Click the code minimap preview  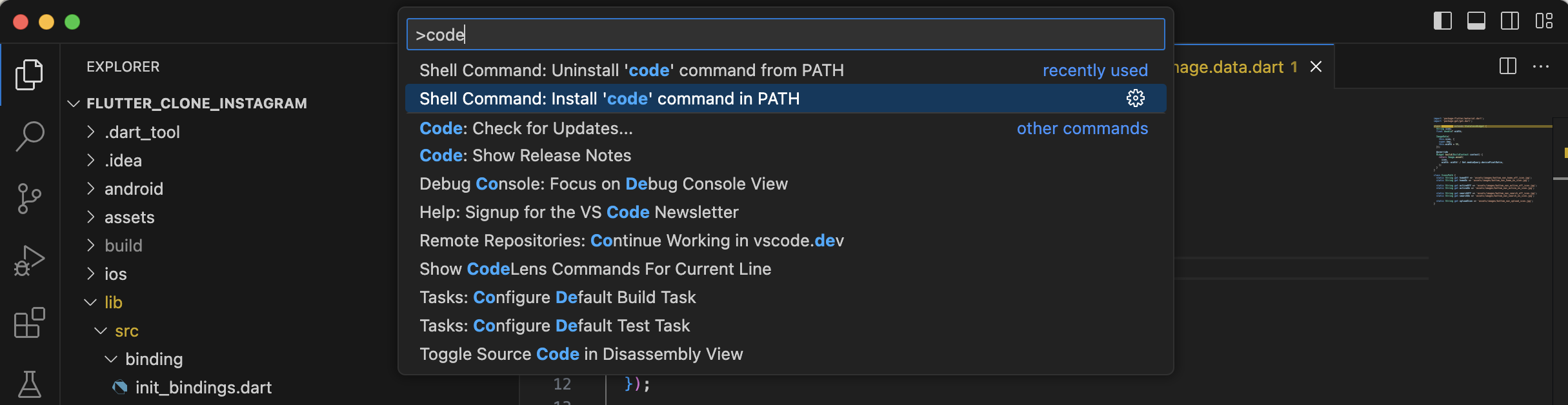point(1484,161)
